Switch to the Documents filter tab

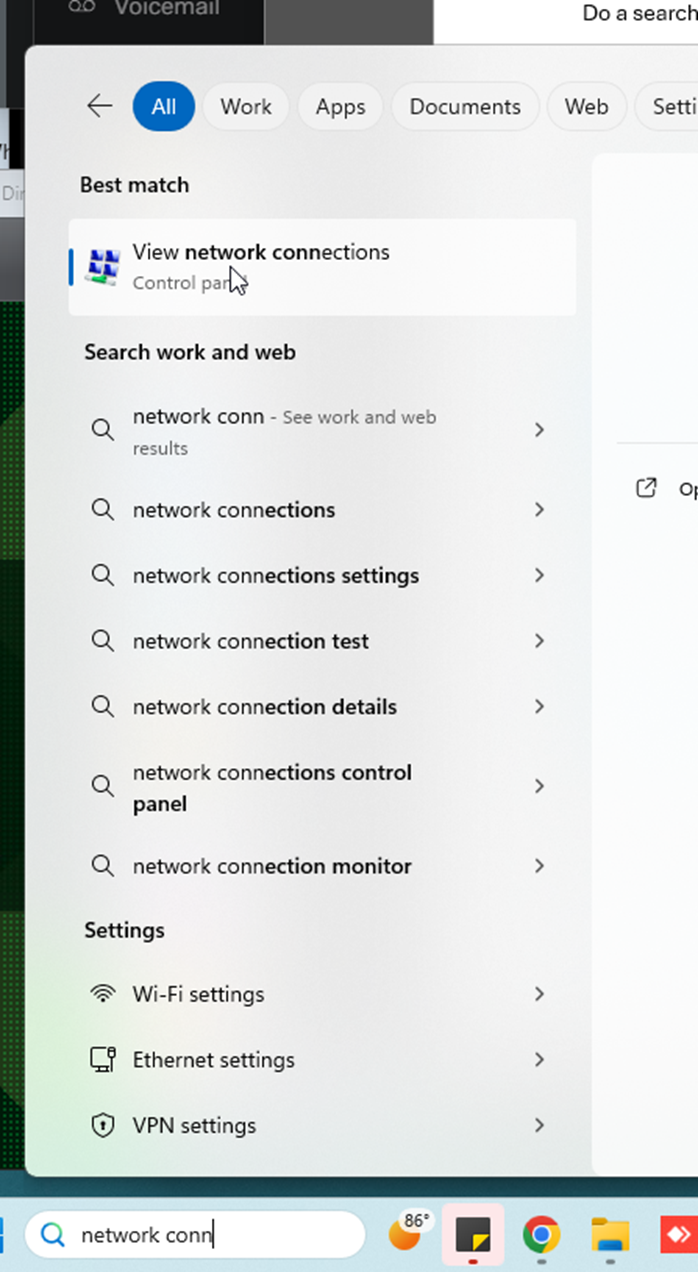pos(465,106)
